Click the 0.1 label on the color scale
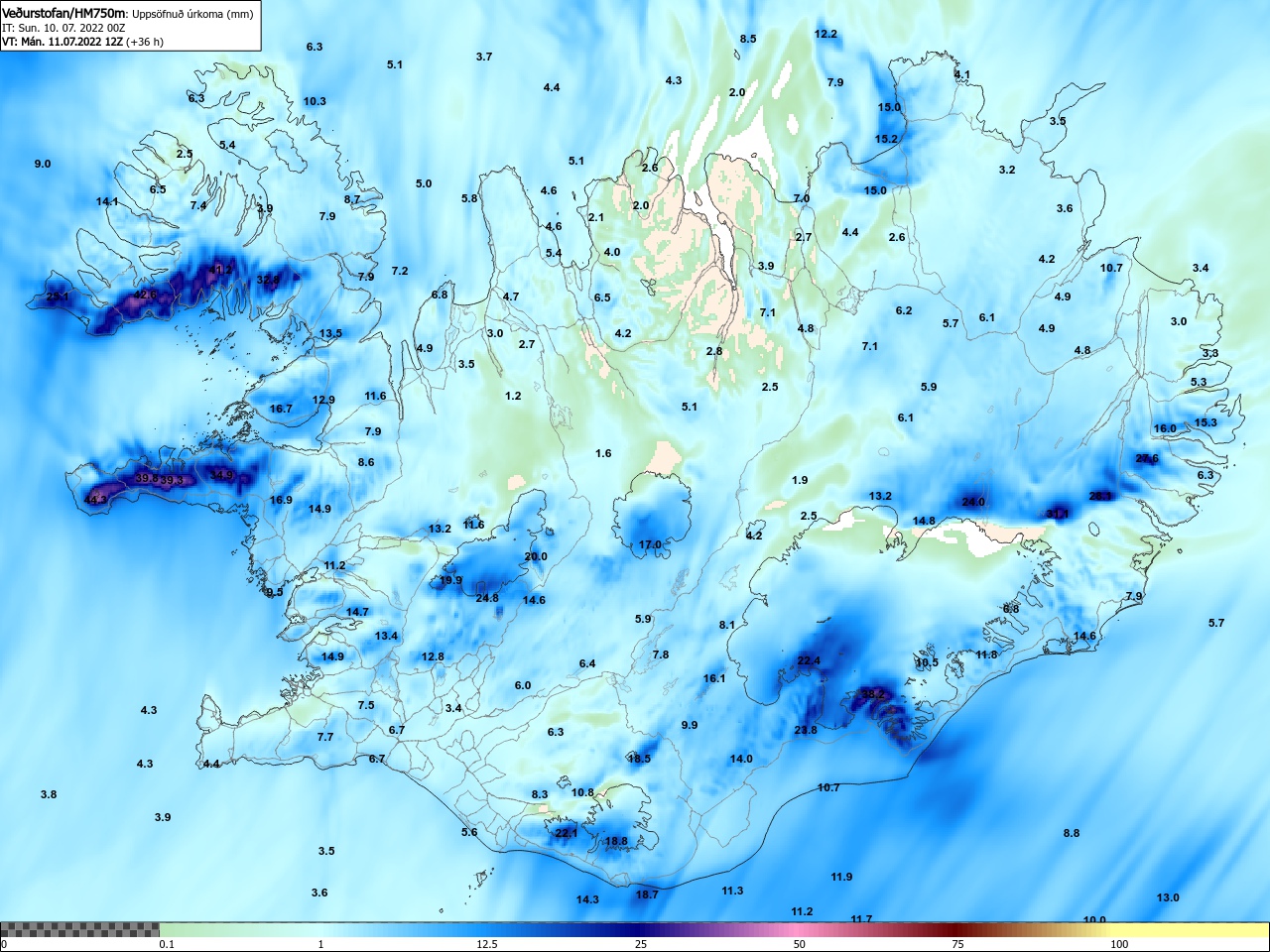Viewport: 1270px width, 952px height. [167, 944]
